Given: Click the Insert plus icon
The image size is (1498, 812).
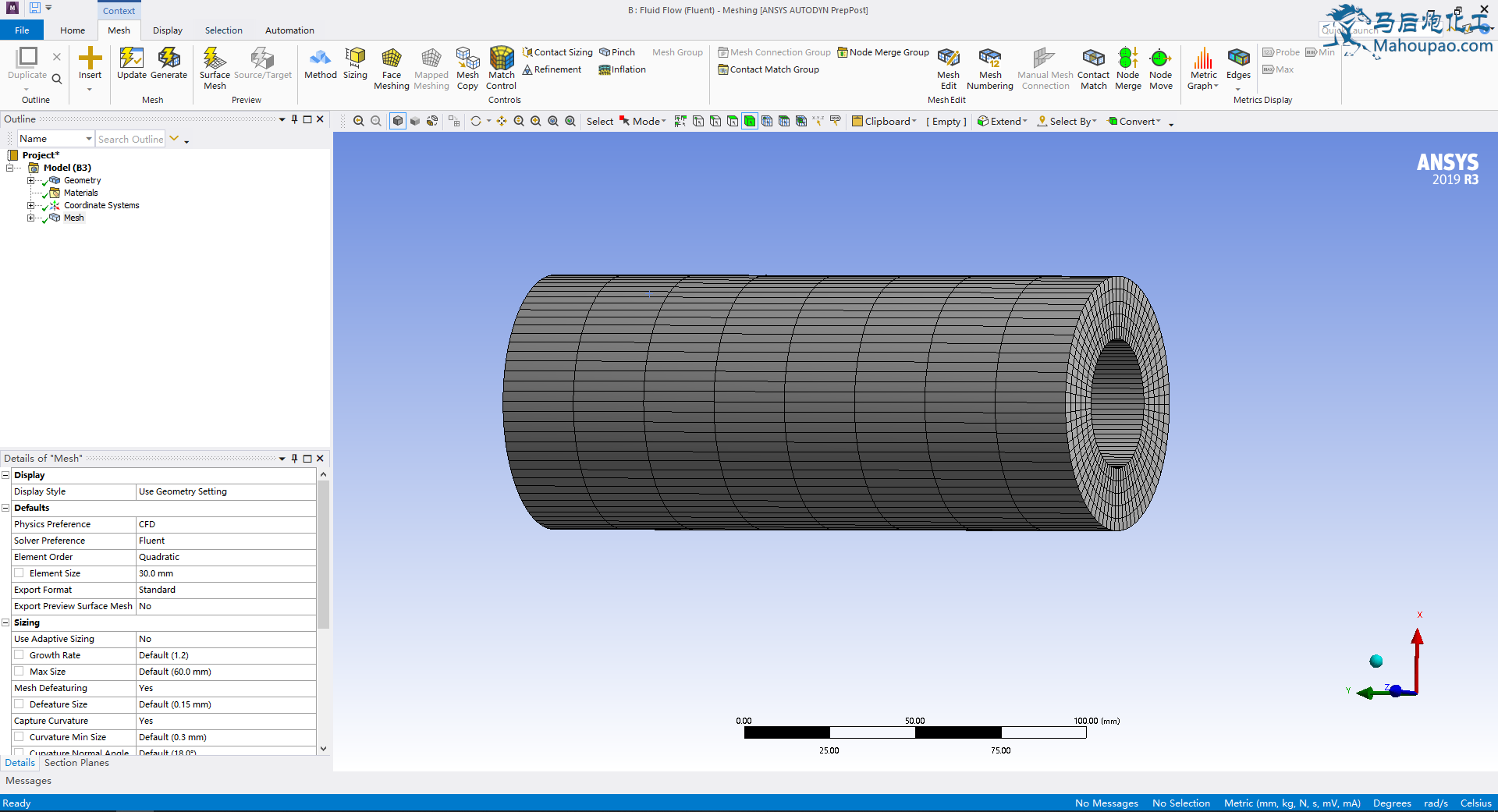Looking at the screenshot, I should (90, 58).
